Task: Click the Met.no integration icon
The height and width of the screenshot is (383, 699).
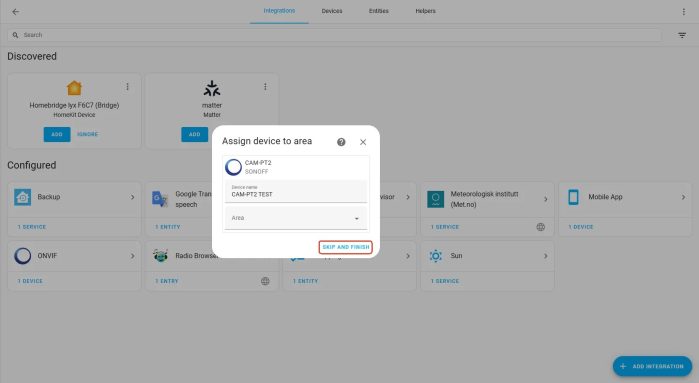Action: point(436,199)
